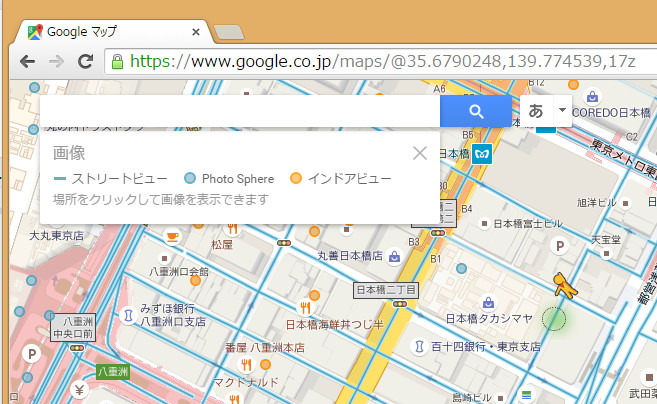The height and width of the screenshot is (404, 657).
Task: Close the 画像 imagery legend panel
Action: click(420, 153)
